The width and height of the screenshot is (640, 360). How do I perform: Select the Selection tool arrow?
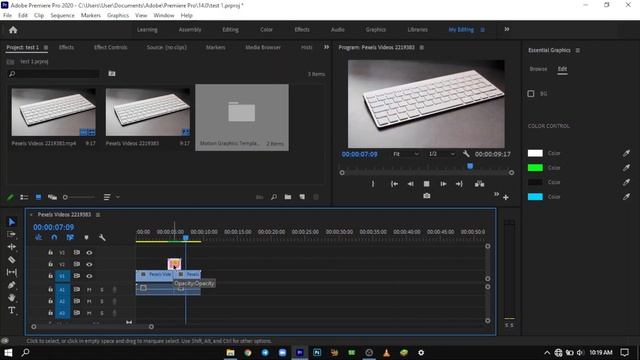click(x=12, y=222)
